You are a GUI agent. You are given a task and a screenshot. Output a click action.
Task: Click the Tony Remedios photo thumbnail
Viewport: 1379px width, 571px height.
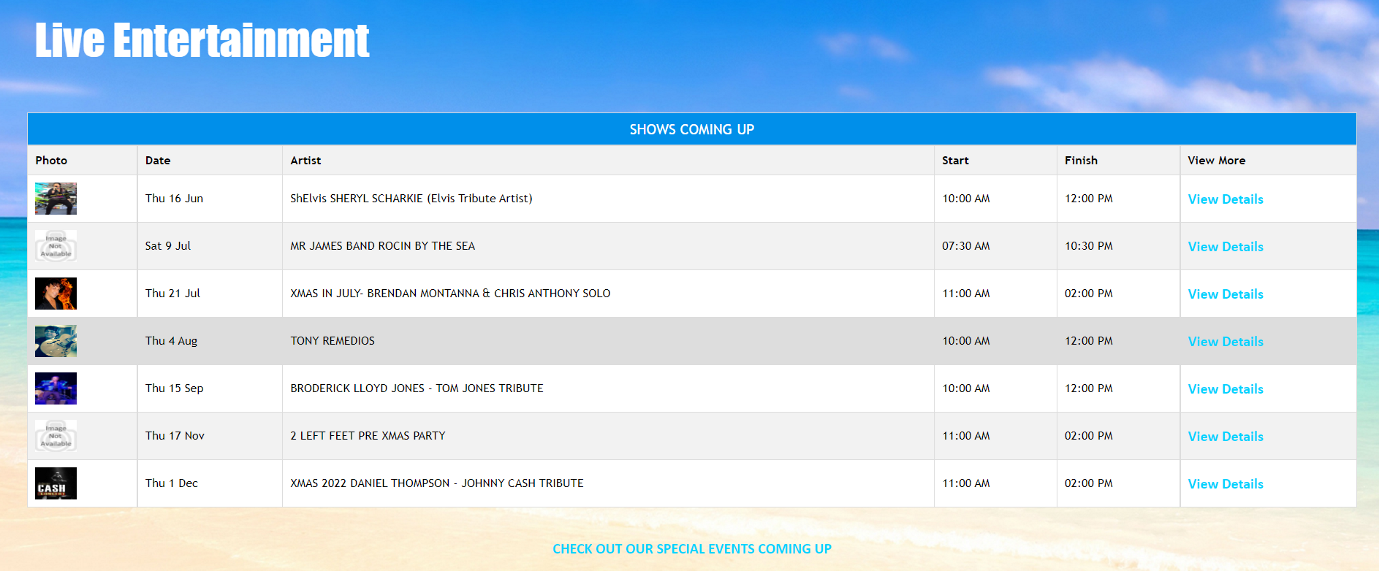(56, 341)
